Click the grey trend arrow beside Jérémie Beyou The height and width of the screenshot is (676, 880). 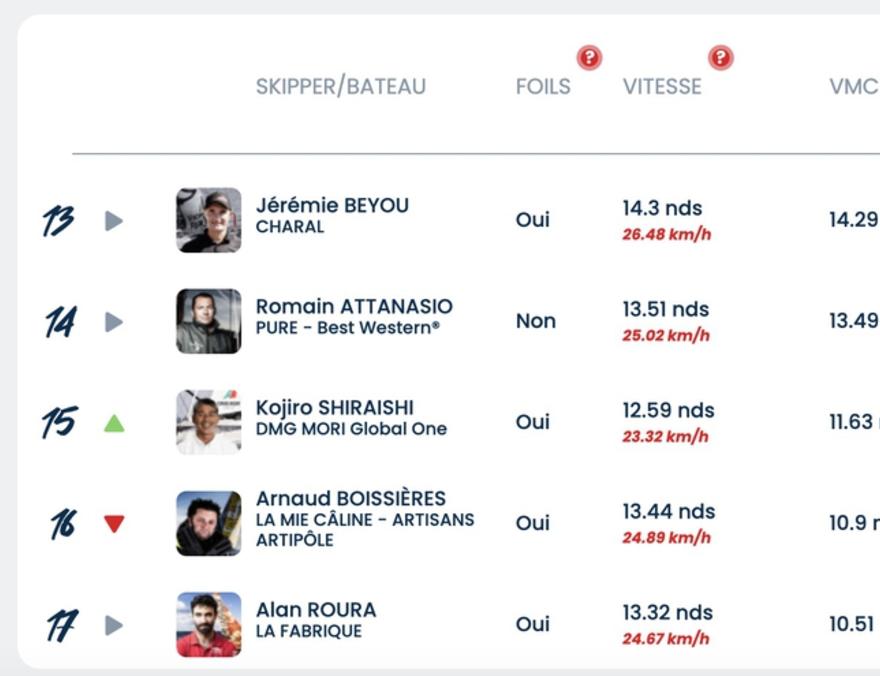[x=114, y=220]
